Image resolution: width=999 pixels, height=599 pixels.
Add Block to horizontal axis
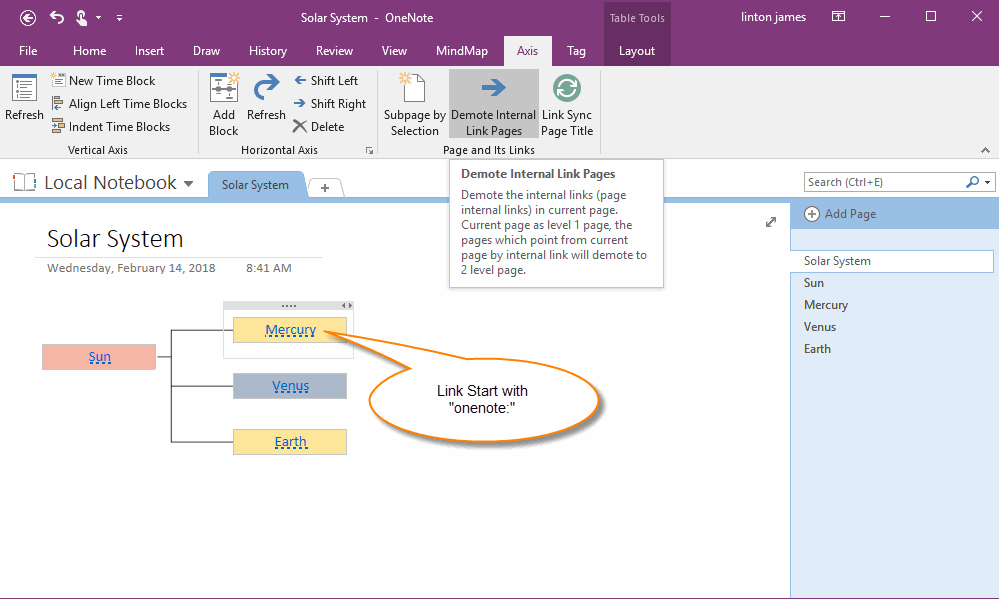coord(224,105)
